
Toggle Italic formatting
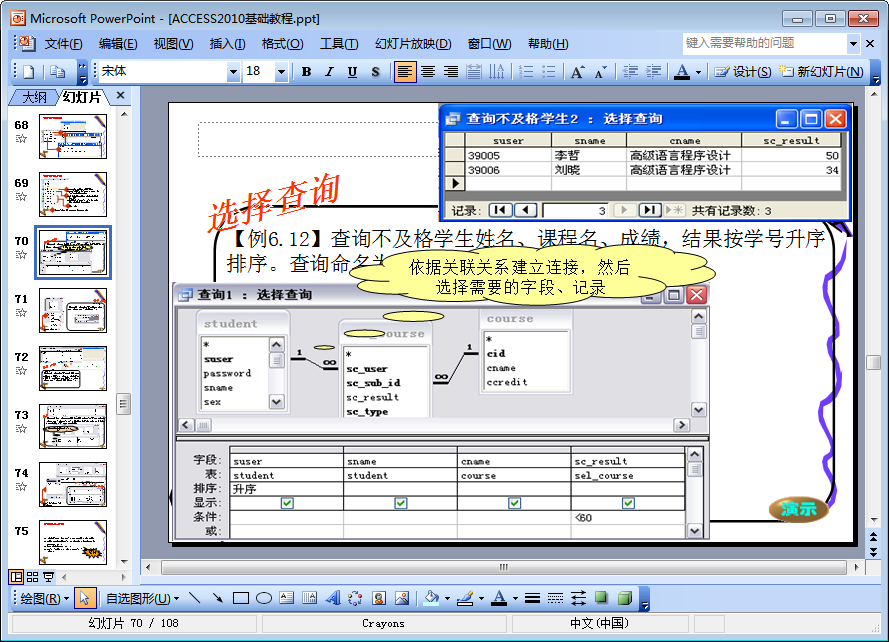tap(329, 72)
